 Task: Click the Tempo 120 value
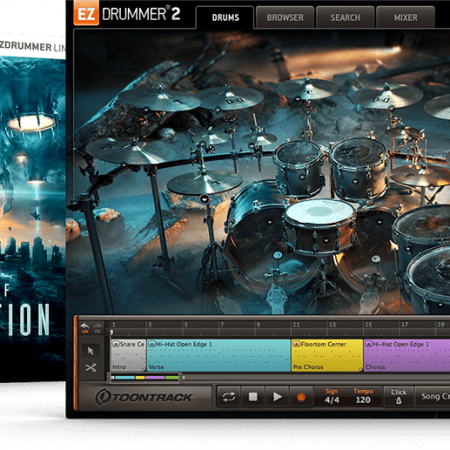pyautogui.click(x=363, y=400)
